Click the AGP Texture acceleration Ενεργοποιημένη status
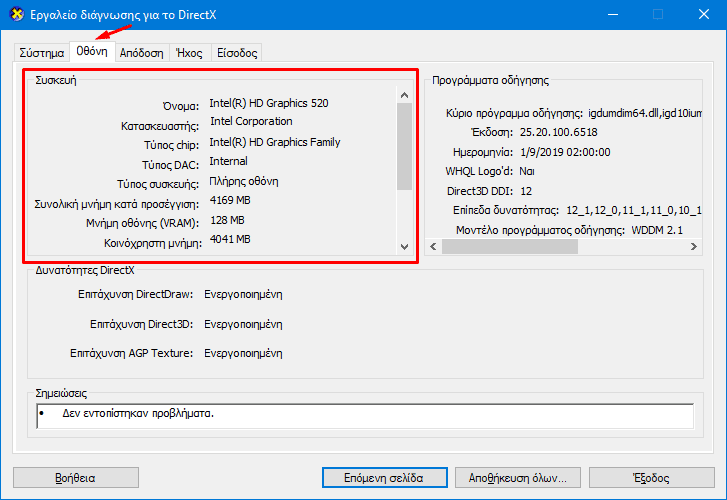The image size is (727, 500). 243,353
